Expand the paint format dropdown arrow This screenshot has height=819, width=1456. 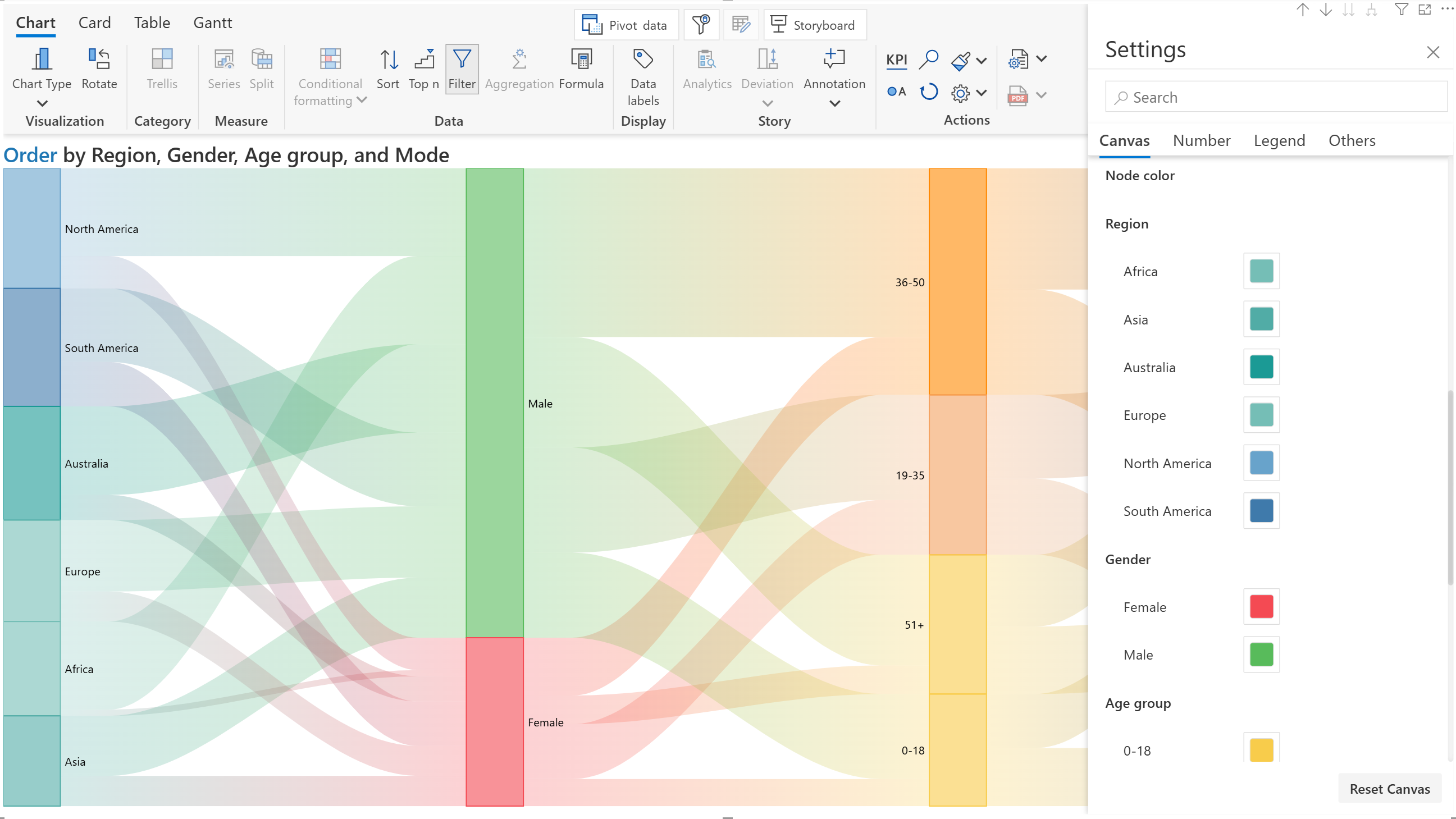pos(982,61)
